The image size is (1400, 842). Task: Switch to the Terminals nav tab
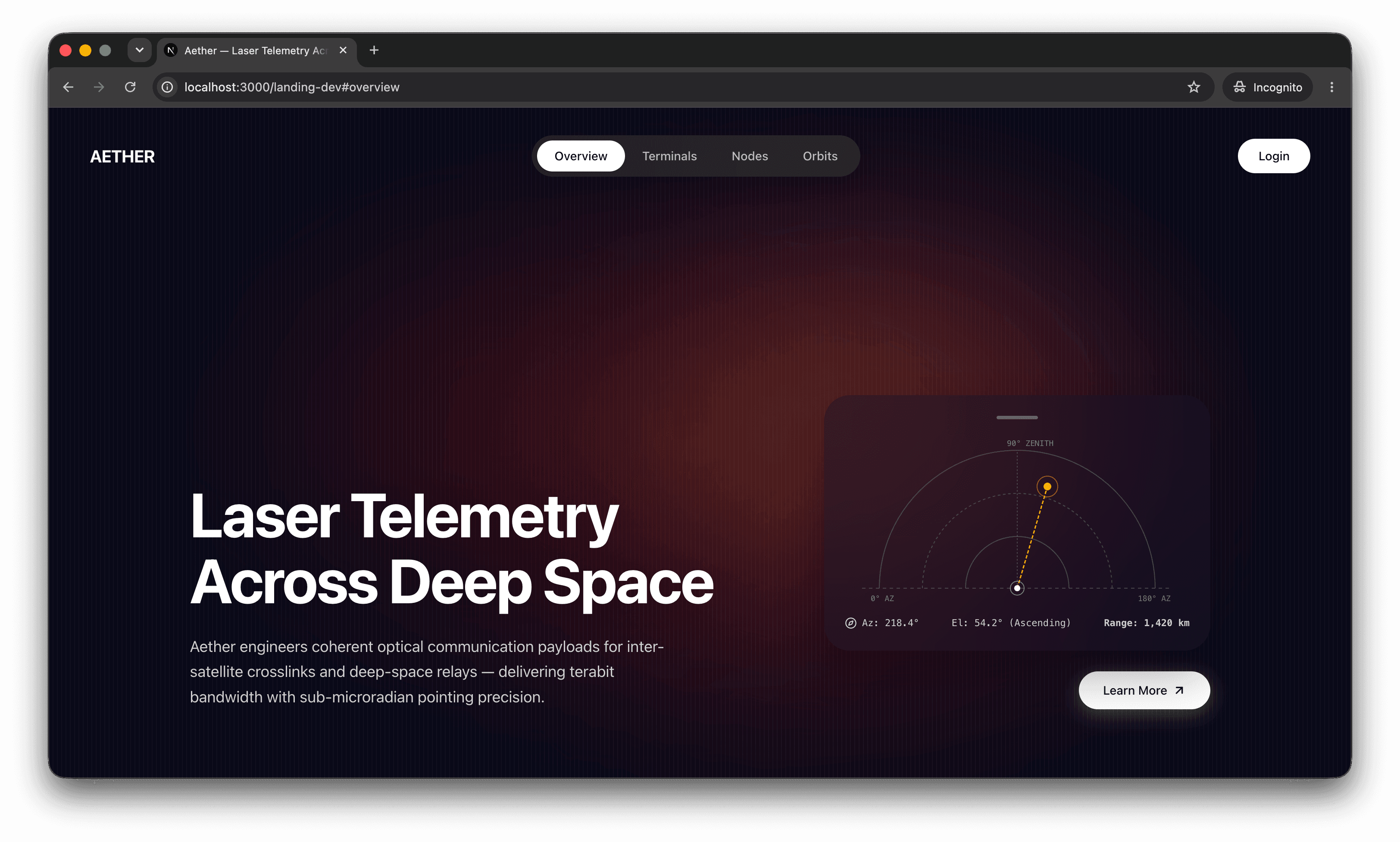click(x=669, y=156)
